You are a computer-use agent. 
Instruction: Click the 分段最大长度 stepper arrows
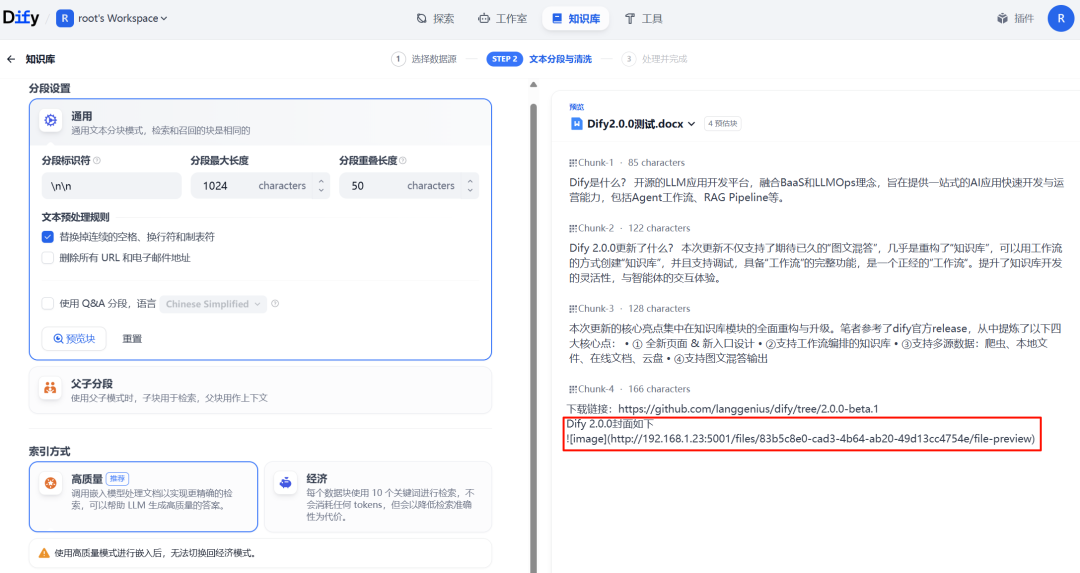[321, 186]
